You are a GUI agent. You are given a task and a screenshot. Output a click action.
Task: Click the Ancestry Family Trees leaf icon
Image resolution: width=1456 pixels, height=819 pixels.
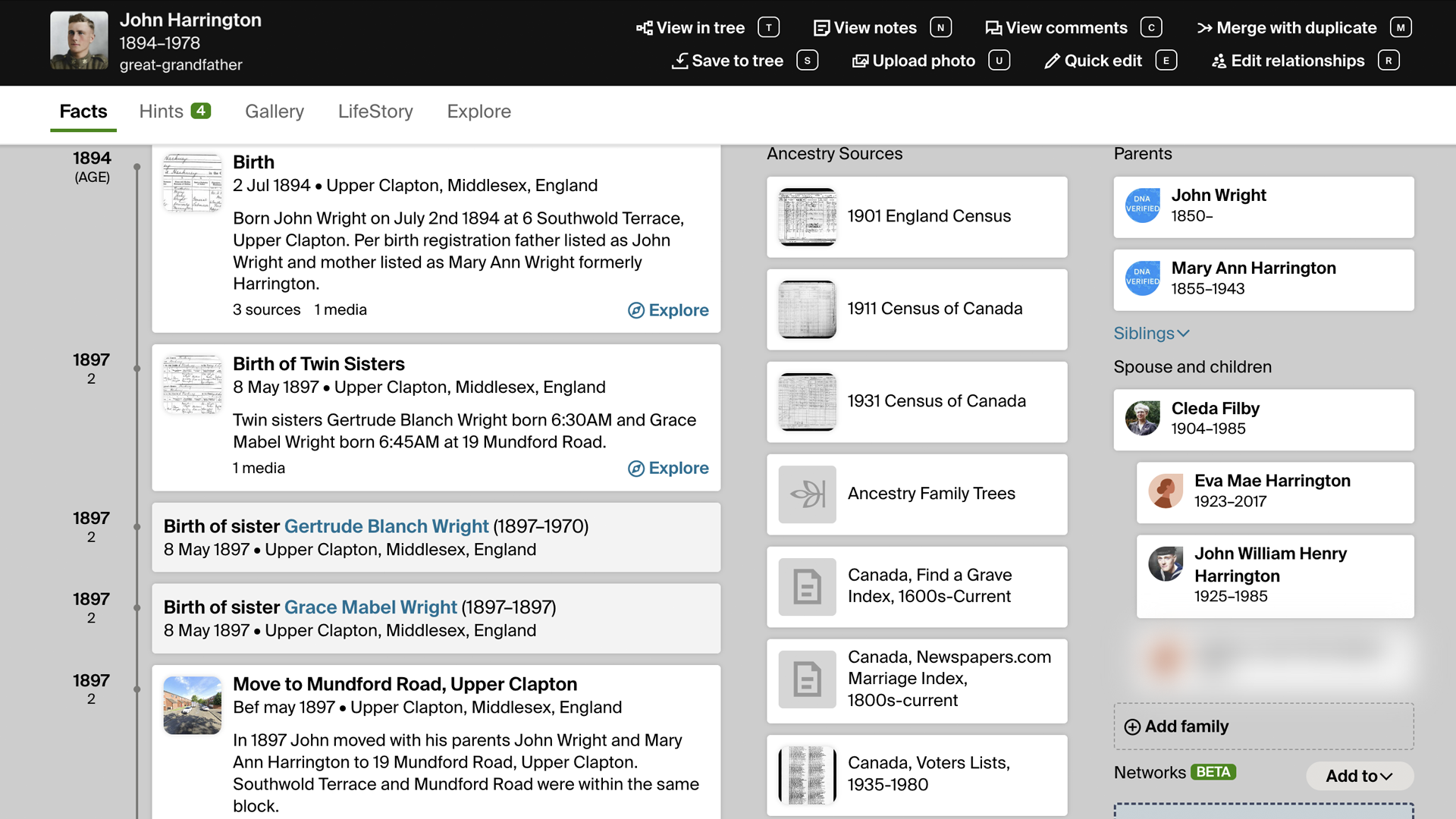[x=807, y=494]
